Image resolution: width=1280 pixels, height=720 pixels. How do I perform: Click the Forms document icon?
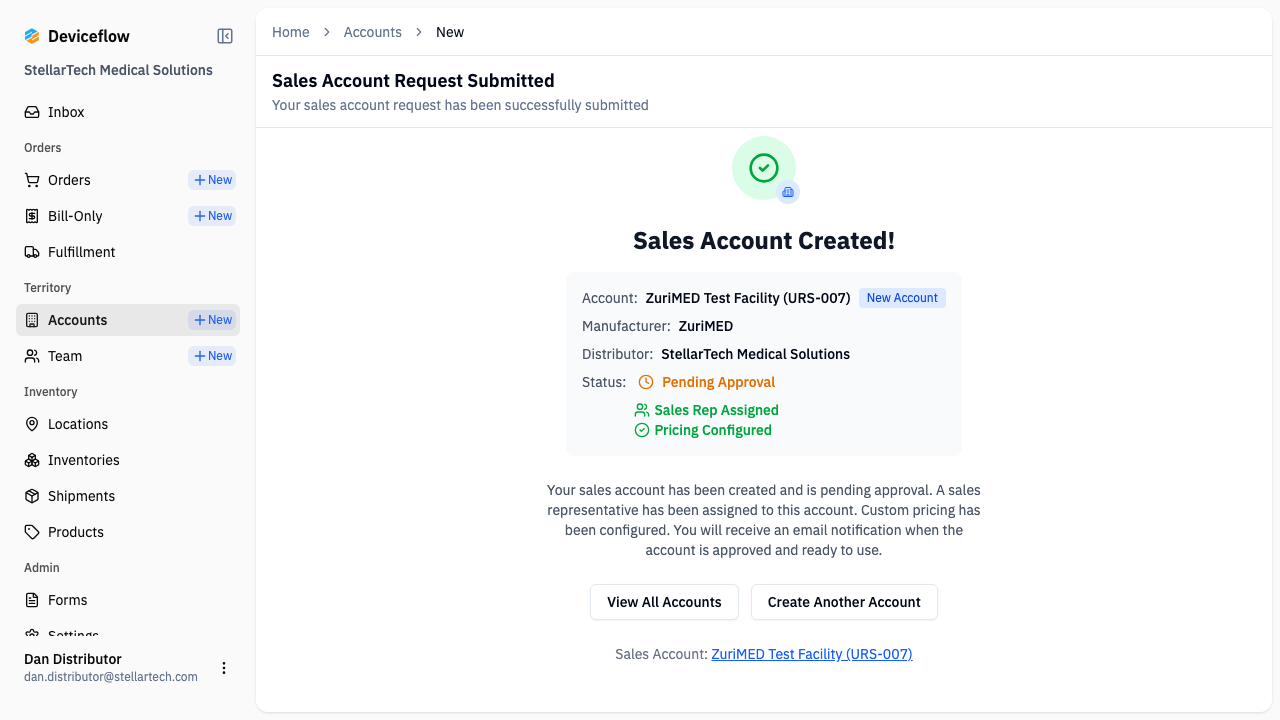tap(31, 600)
